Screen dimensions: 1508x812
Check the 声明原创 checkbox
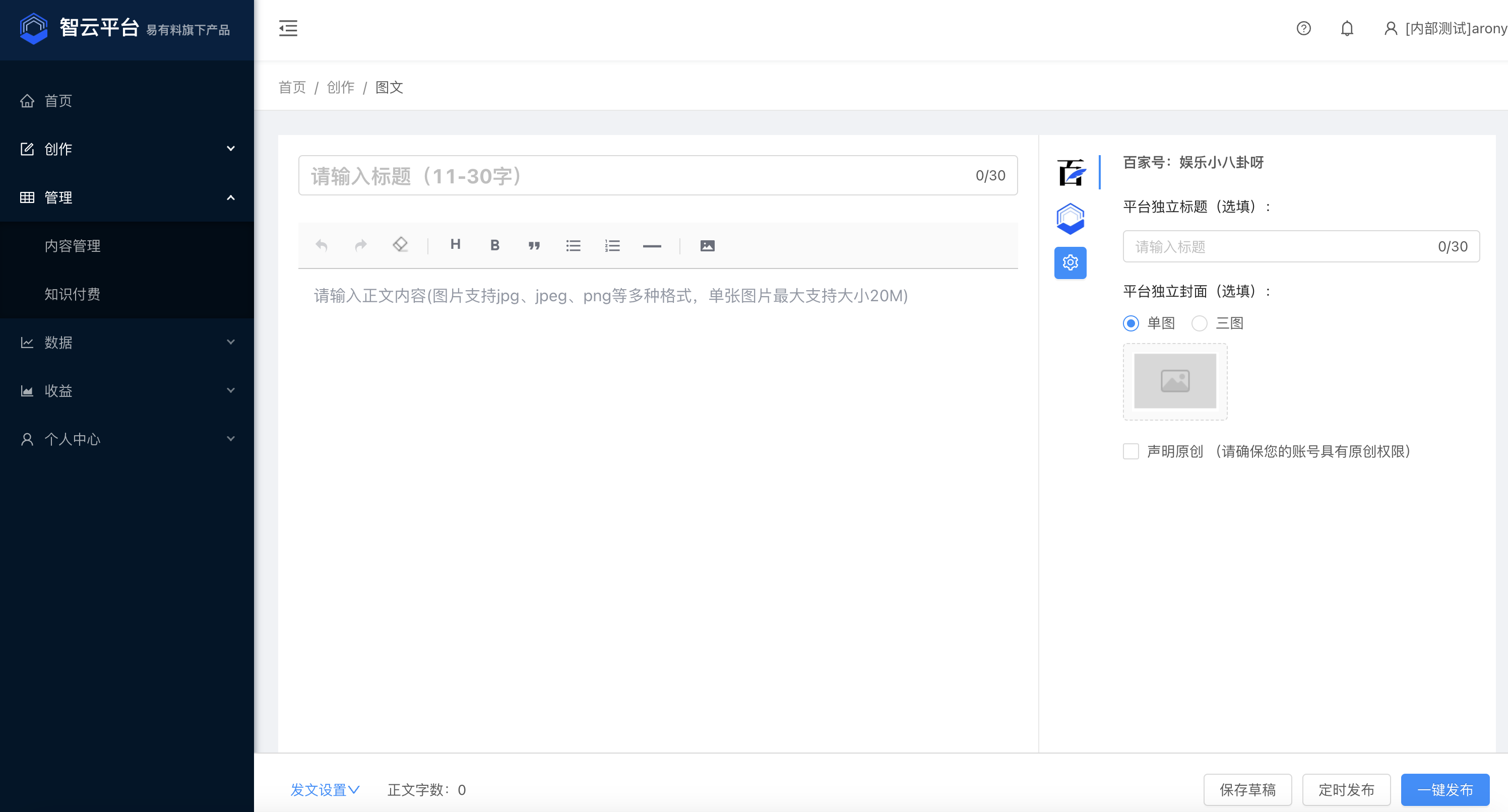tap(1130, 451)
